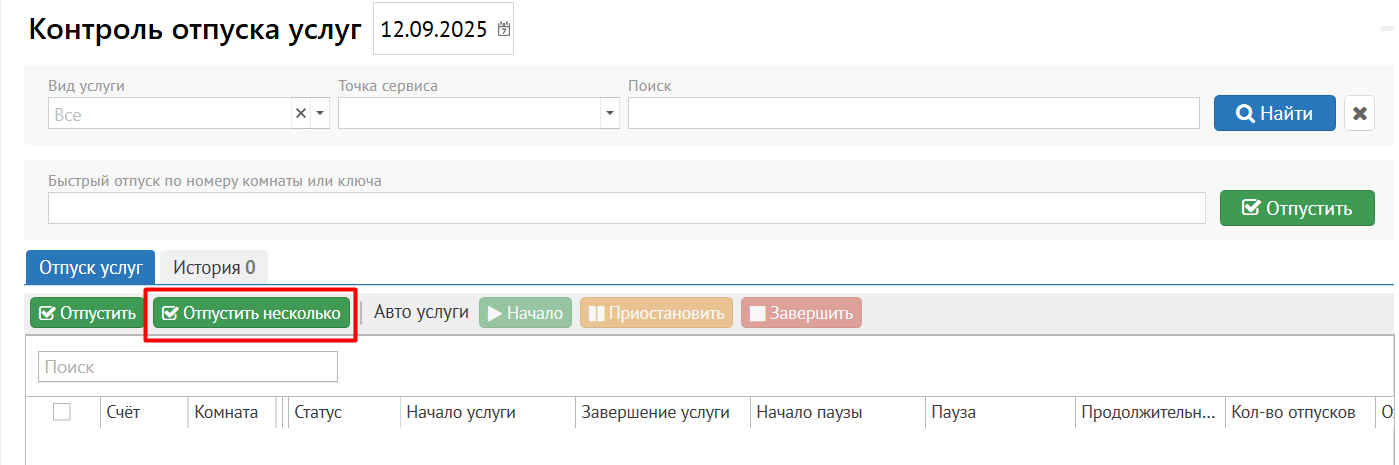Open the calendar date picker icon
This screenshot has width=1399, height=465.
point(504,30)
